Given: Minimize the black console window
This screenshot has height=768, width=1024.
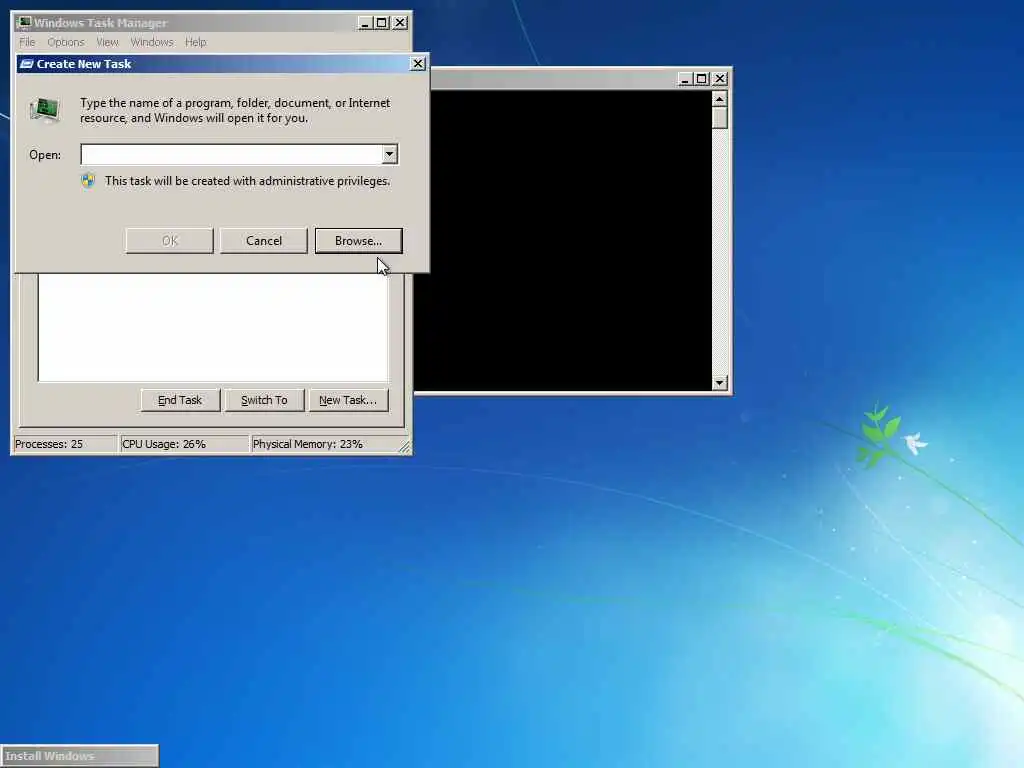Looking at the screenshot, I should pos(684,79).
